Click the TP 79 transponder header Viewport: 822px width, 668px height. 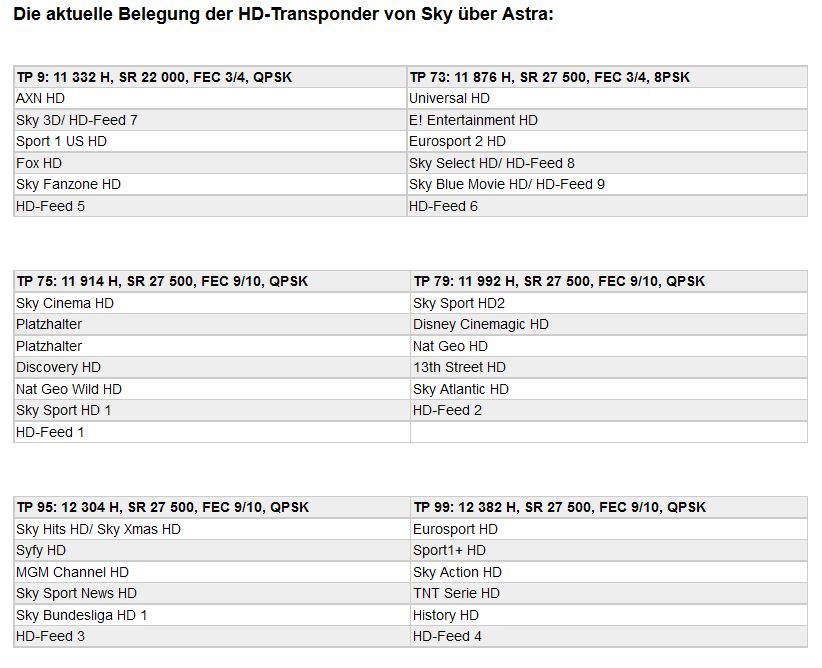tap(609, 282)
